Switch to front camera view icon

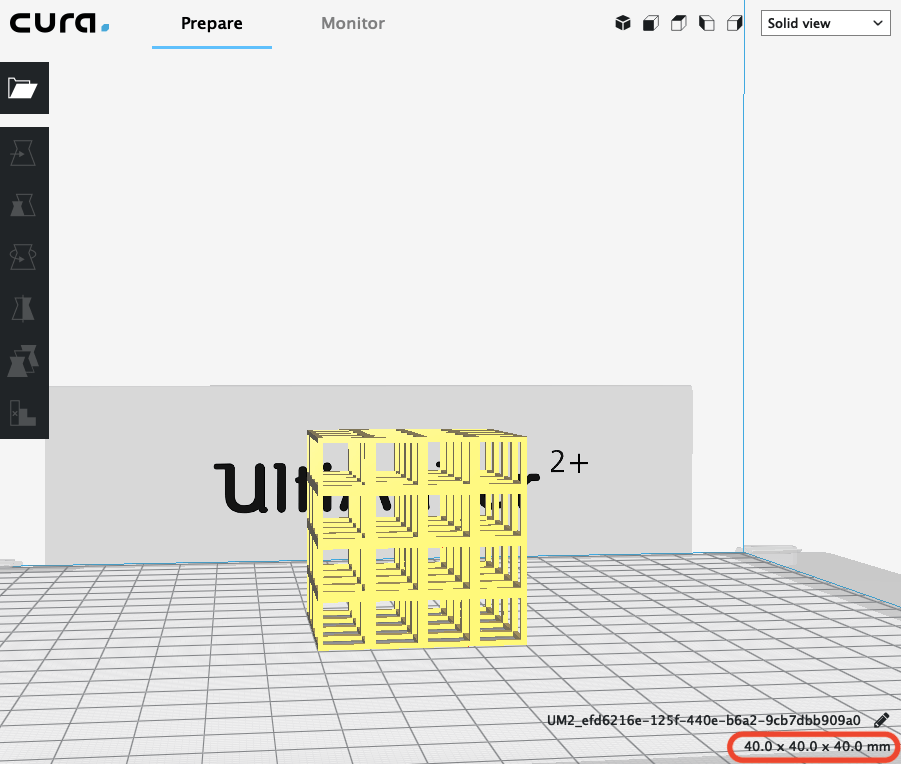650,23
